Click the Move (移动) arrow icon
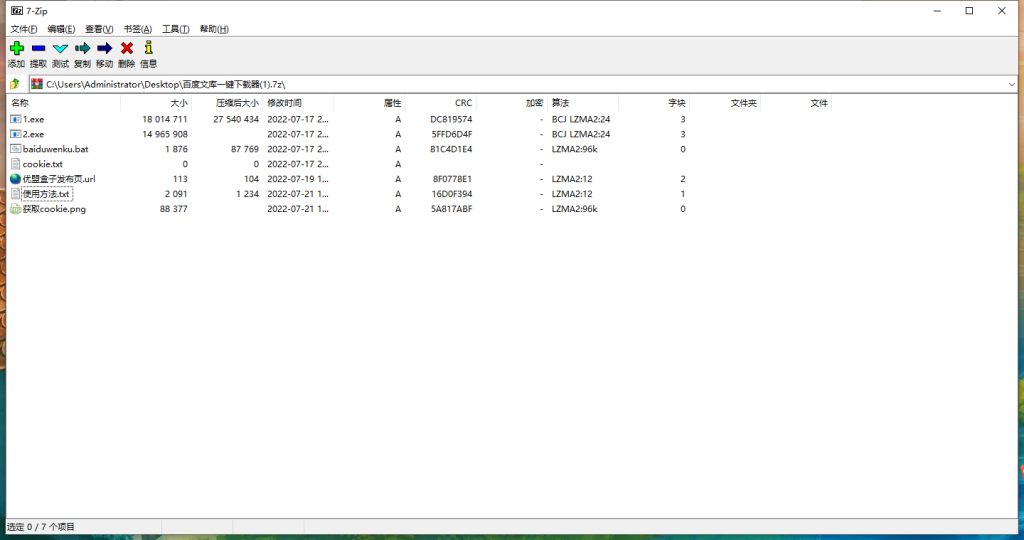 (x=104, y=48)
